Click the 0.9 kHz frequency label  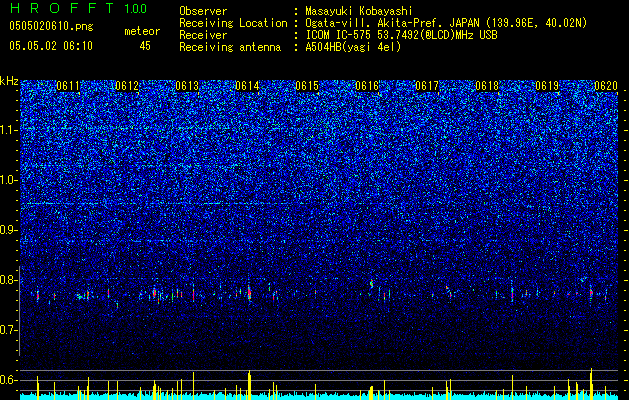point(9,230)
